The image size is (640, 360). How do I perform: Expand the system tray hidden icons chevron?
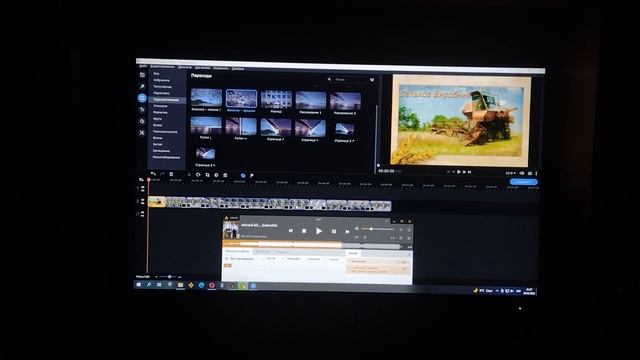[497, 291]
